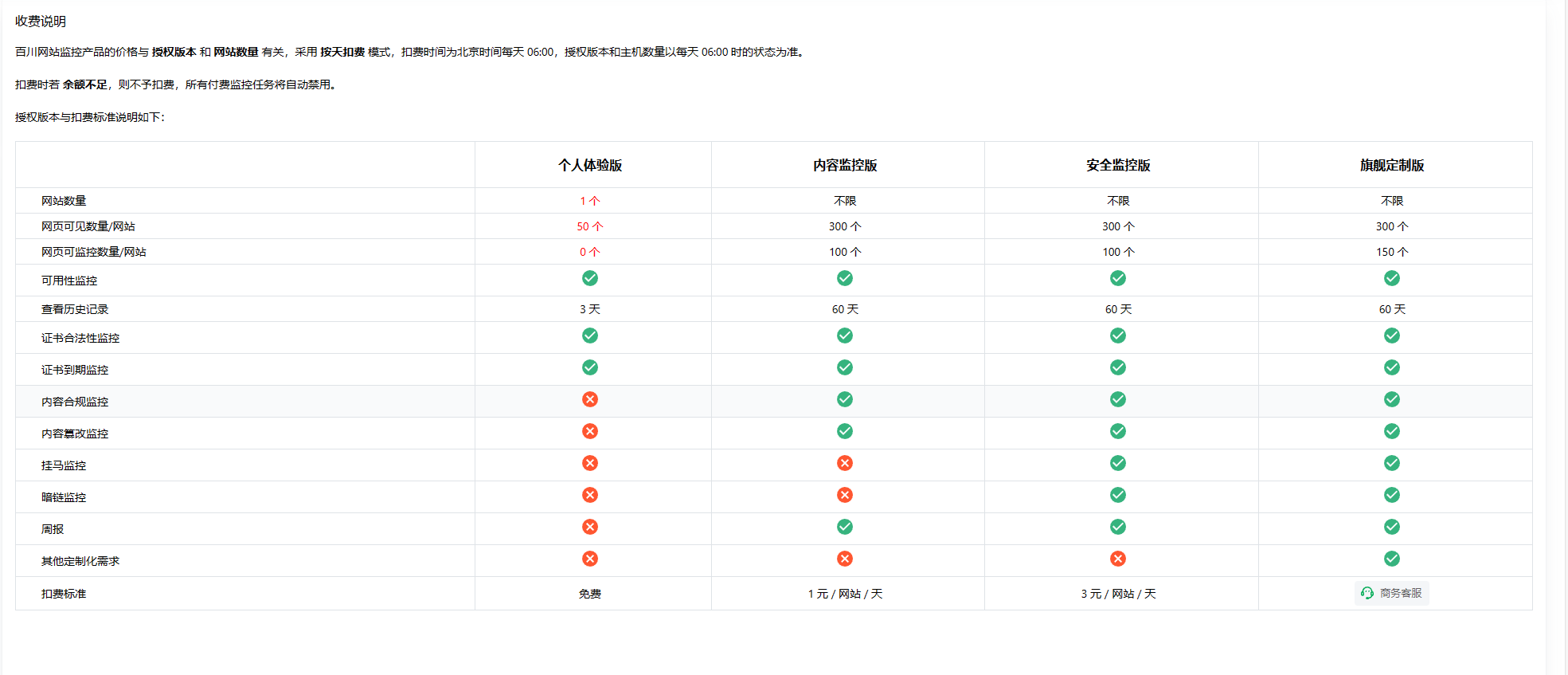Click 内容篡改监控 red cross under 个人体验版
1568x675 pixels.
pos(590,431)
